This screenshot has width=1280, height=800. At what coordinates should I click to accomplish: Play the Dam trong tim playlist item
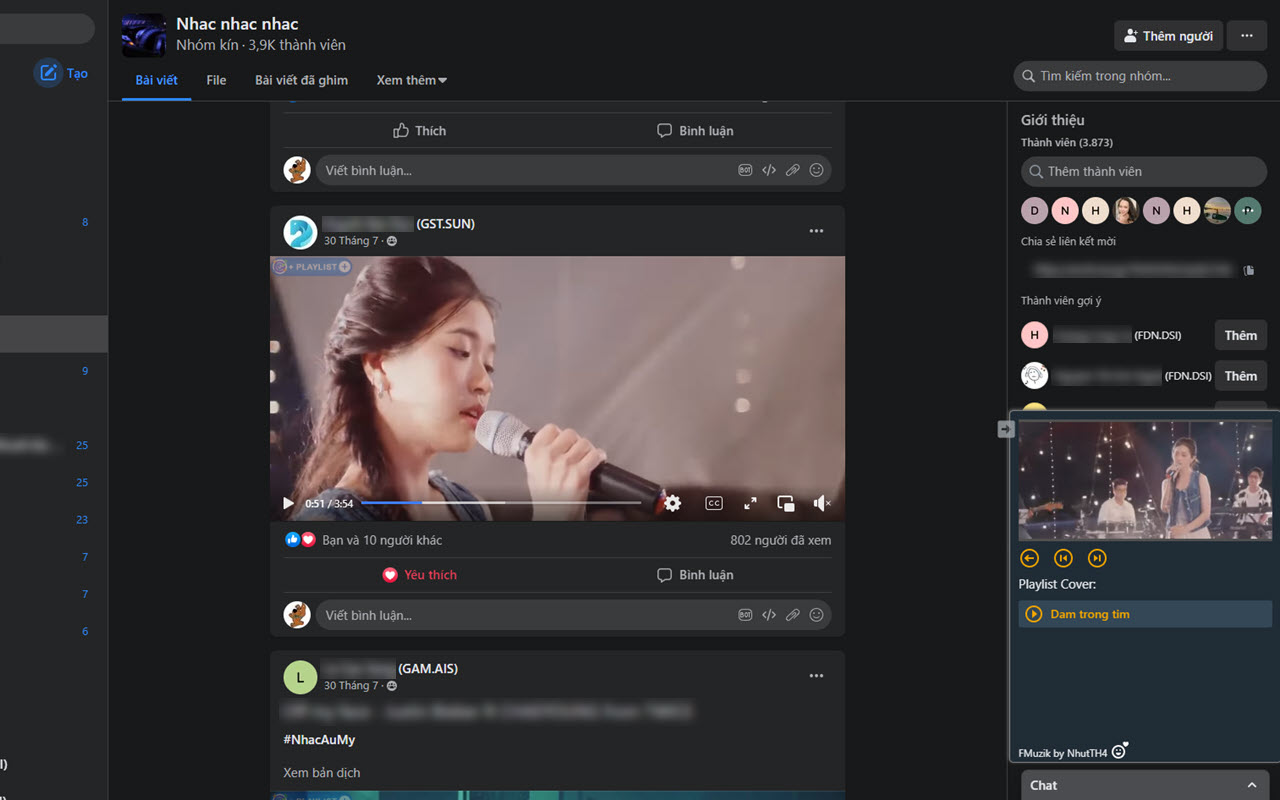pos(1090,614)
